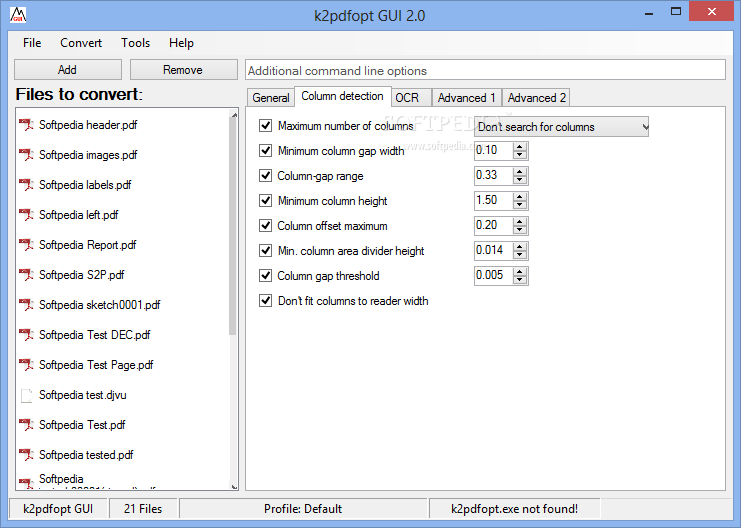Click the 0.33 column-gap range field
The height and width of the screenshot is (528, 741).
(494, 176)
